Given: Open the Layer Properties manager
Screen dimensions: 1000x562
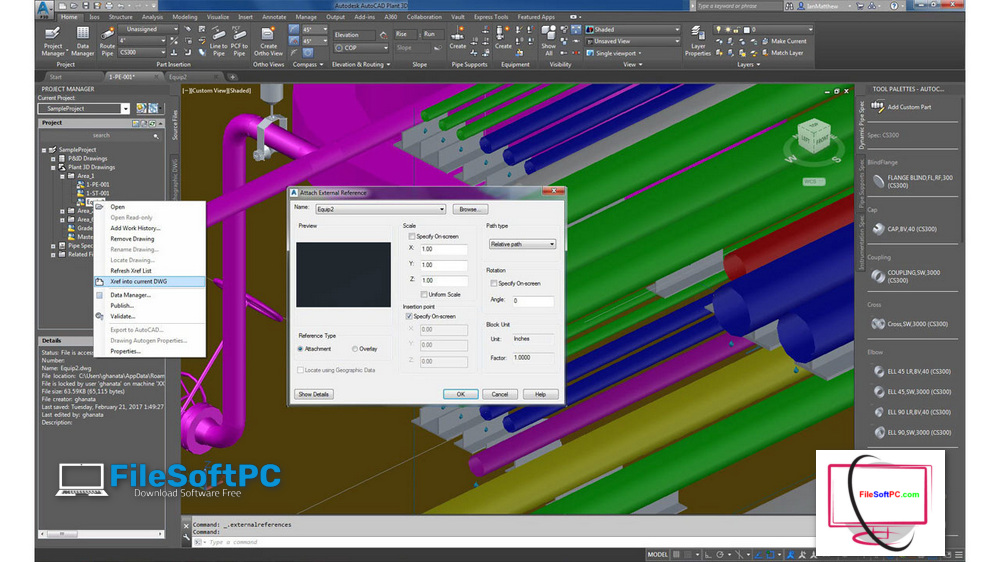Looking at the screenshot, I should 698,41.
